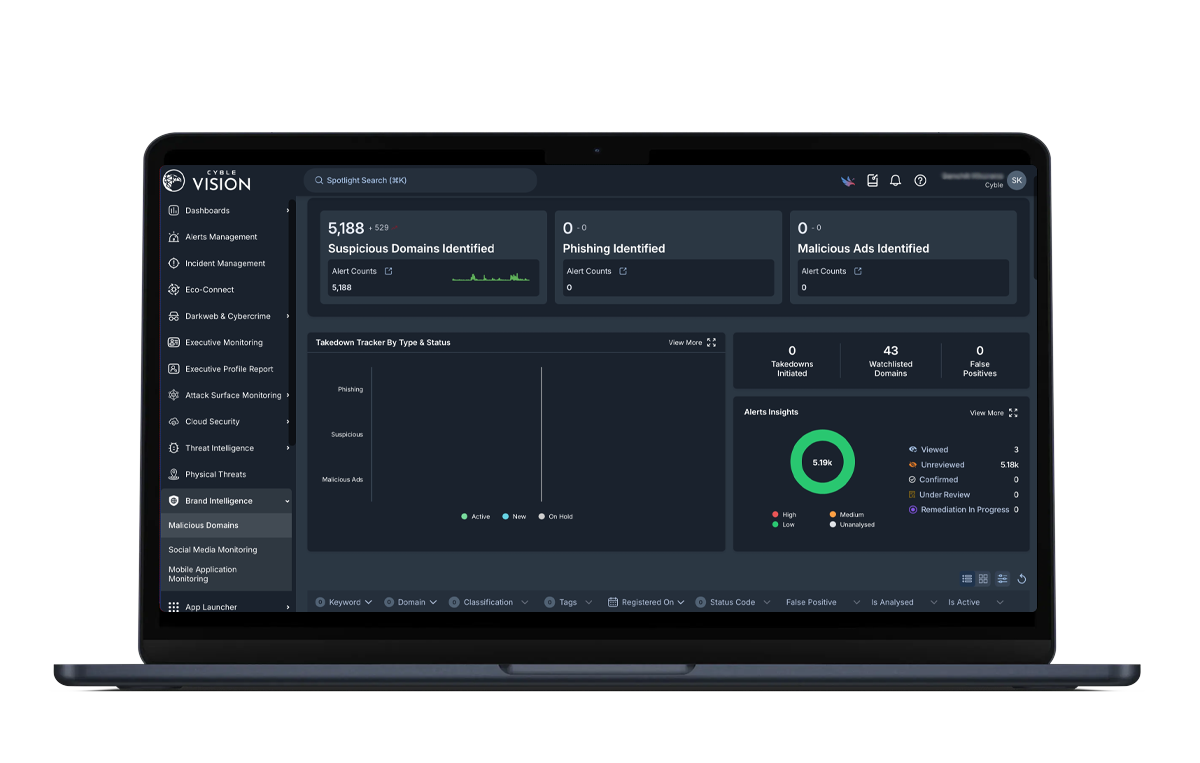Open the Incident Management icon
Image resolution: width=1200 pixels, height=763 pixels.
173,264
